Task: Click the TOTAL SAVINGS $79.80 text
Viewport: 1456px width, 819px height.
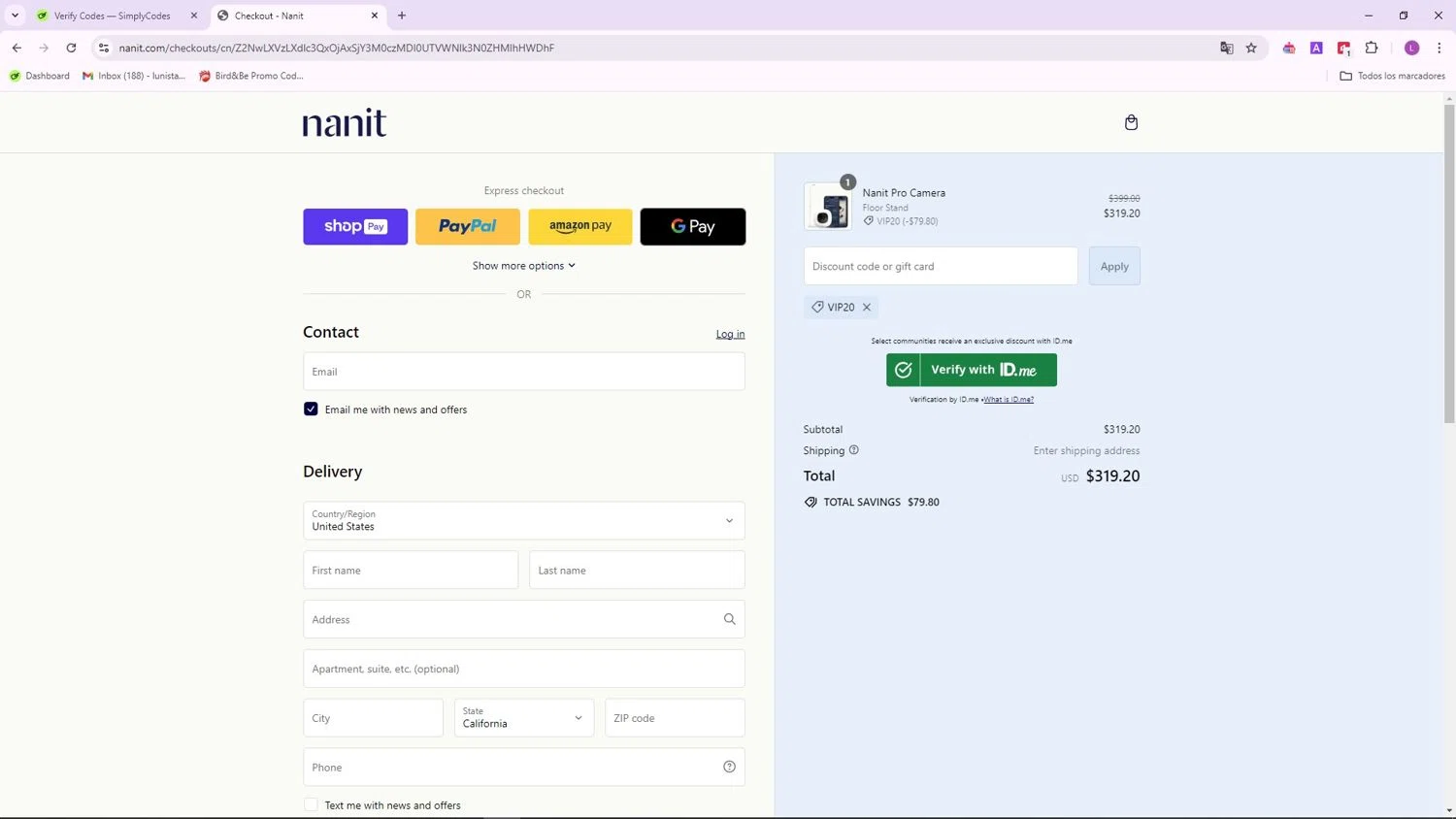Action: point(881,502)
